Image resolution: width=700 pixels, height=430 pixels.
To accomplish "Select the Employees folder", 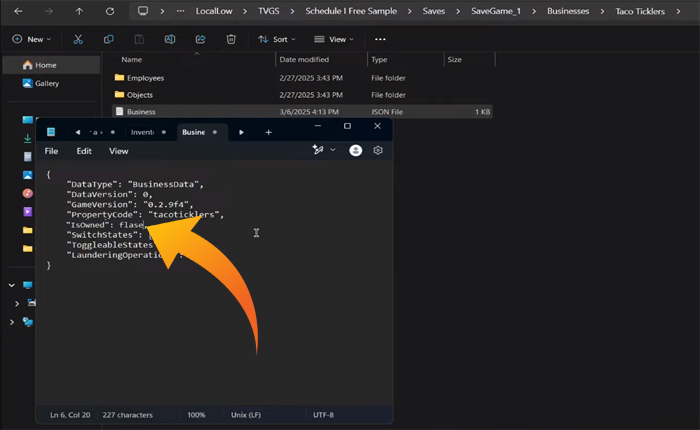I will click(x=145, y=77).
